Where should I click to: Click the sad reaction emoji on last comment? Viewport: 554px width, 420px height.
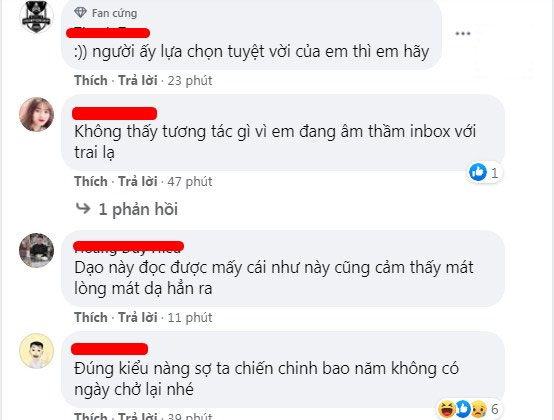pos(478,409)
